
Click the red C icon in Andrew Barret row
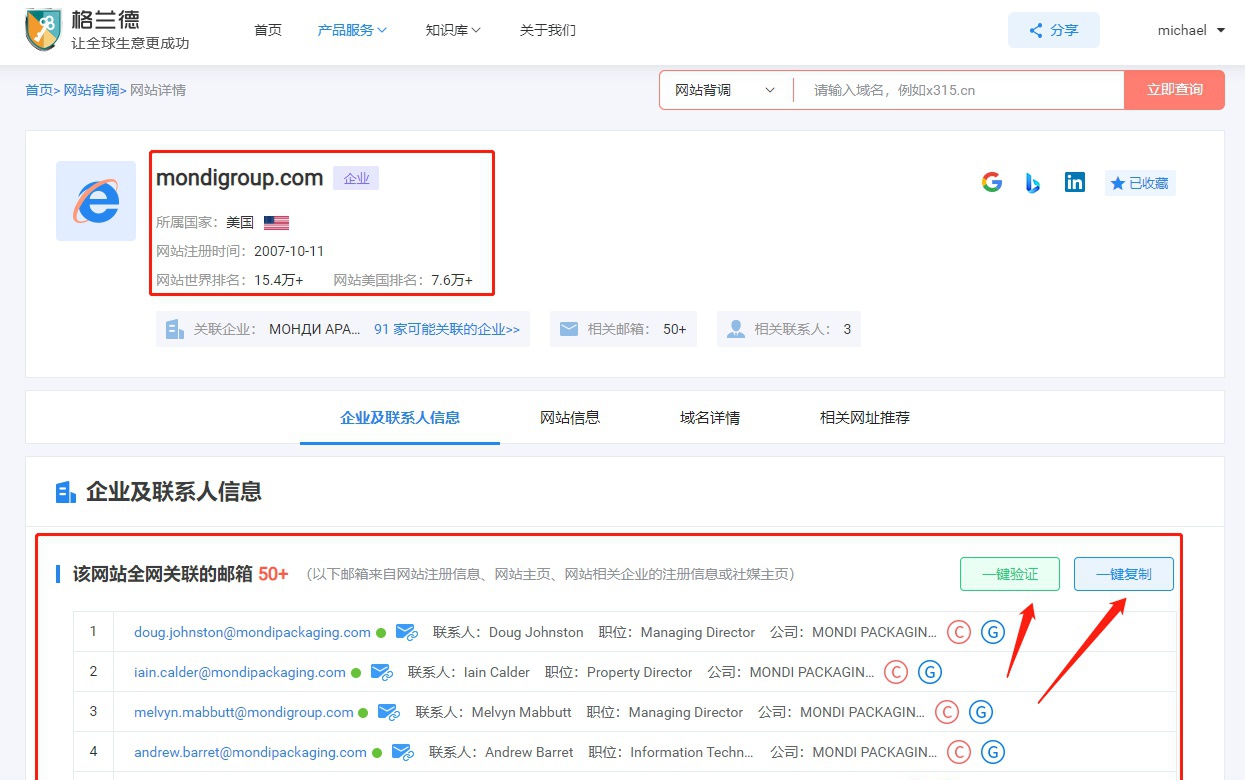coord(959,752)
